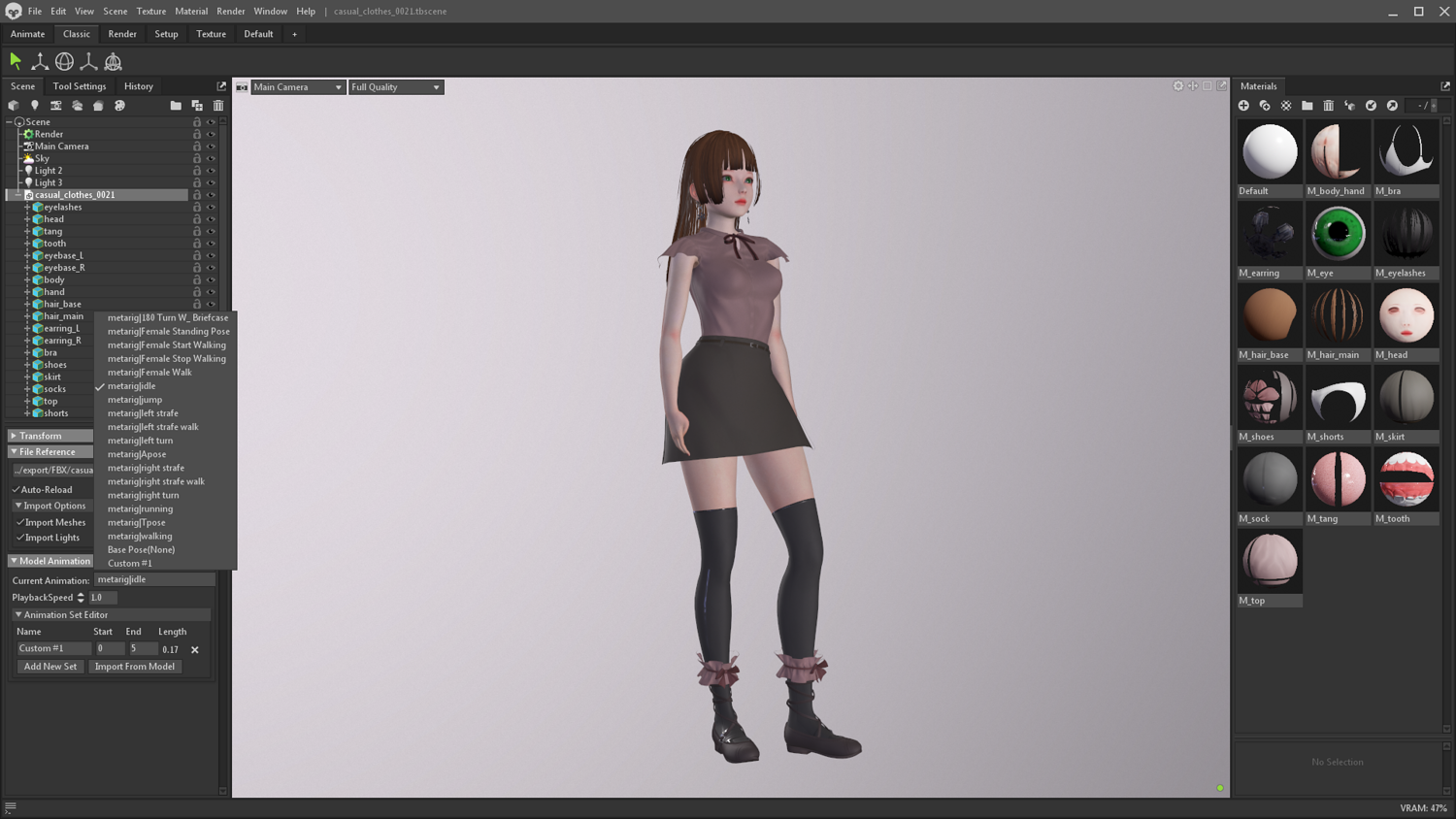This screenshot has height=819, width=1456.
Task: Duplicate the selected material
Action: click(1265, 106)
